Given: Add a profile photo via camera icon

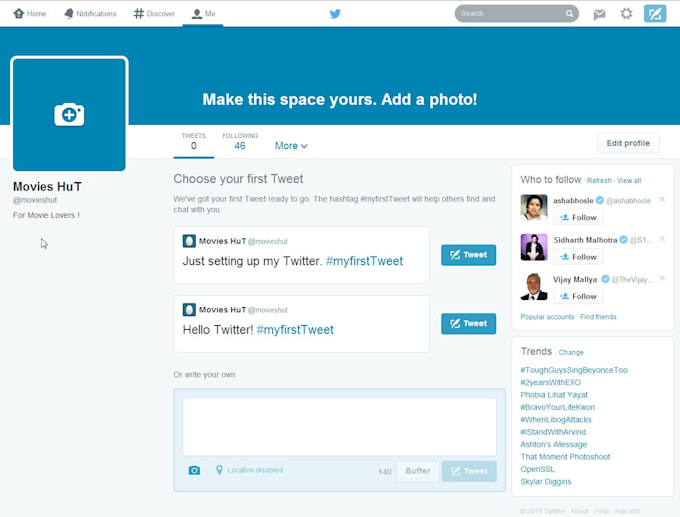Looking at the screenshot, I should point(69,115).
